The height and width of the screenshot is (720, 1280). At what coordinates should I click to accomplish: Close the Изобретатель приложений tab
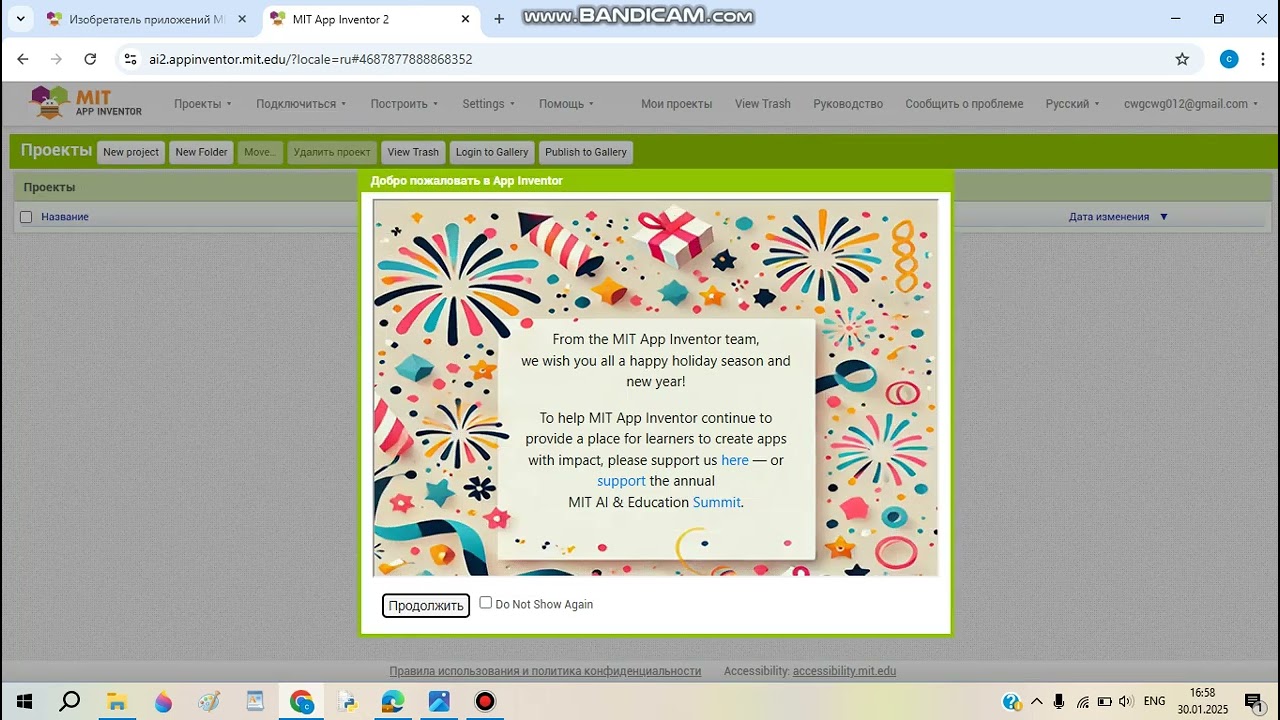pyautogui.click(x=242, y=19)
